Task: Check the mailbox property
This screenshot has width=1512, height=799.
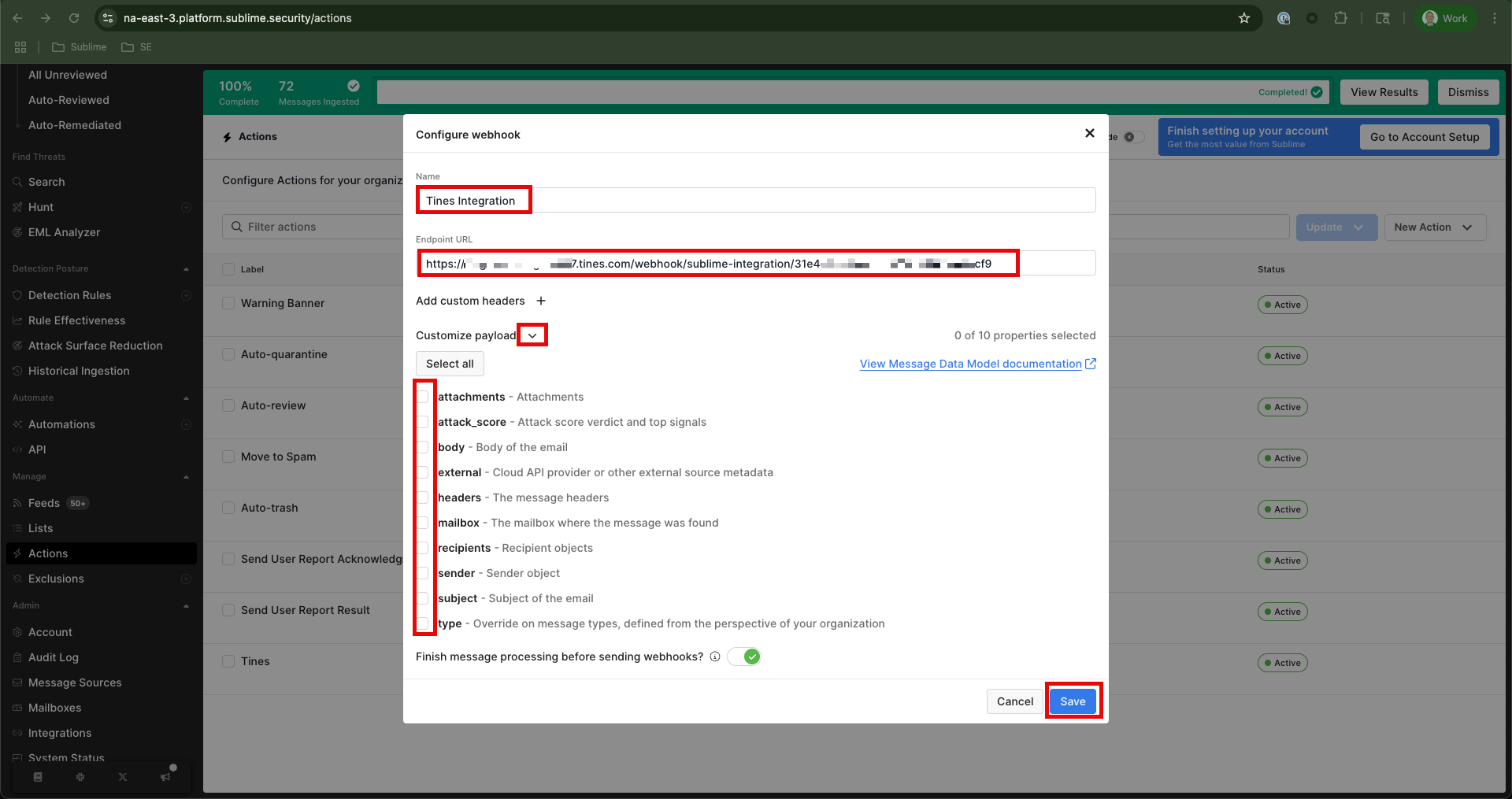Action: point(424,523)
